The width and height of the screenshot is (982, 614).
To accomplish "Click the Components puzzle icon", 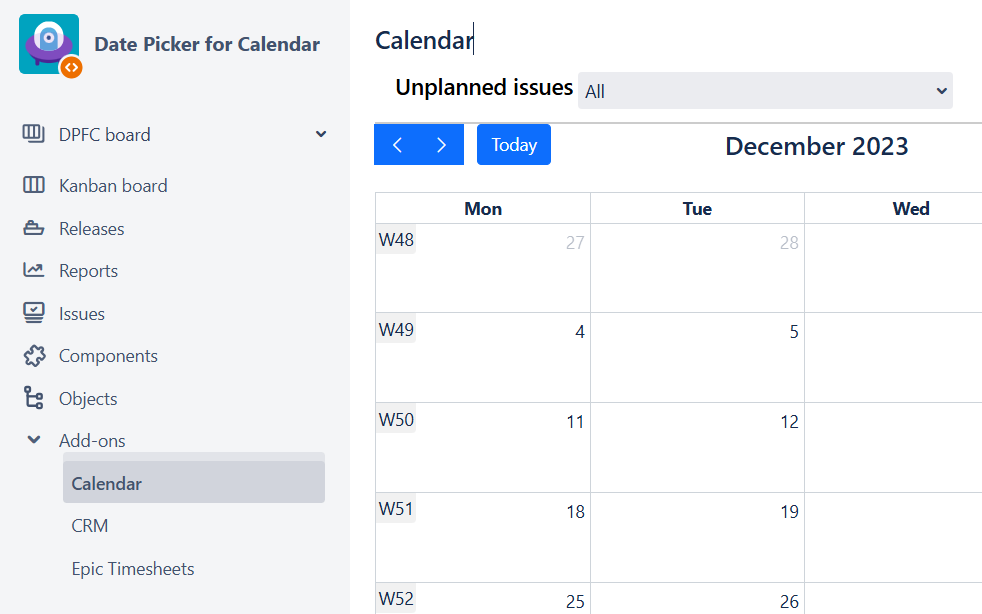I will click(34, 356).
